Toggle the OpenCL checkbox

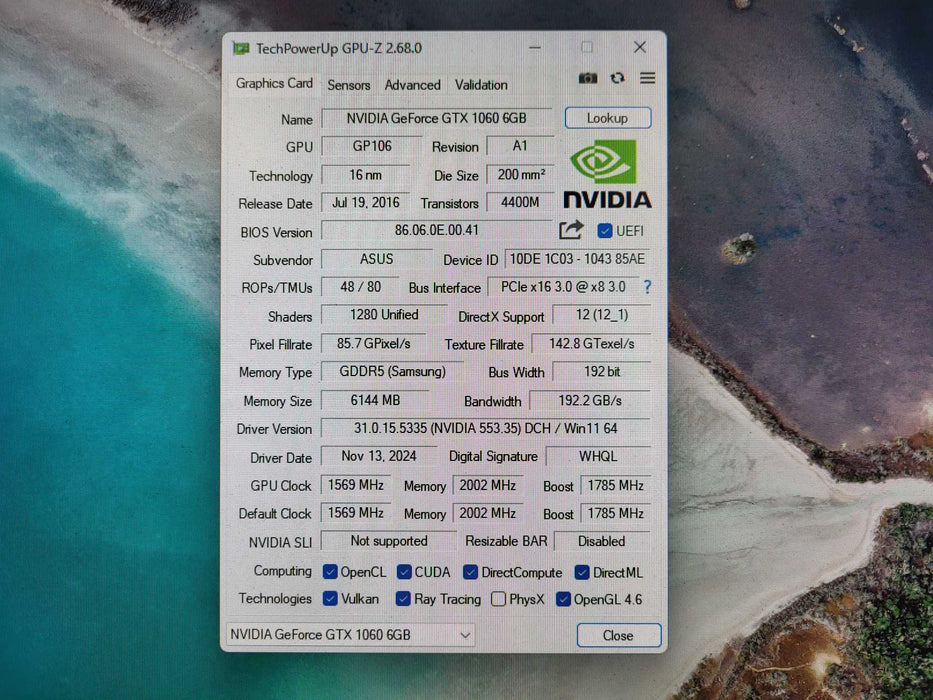[x=330, y=572]
